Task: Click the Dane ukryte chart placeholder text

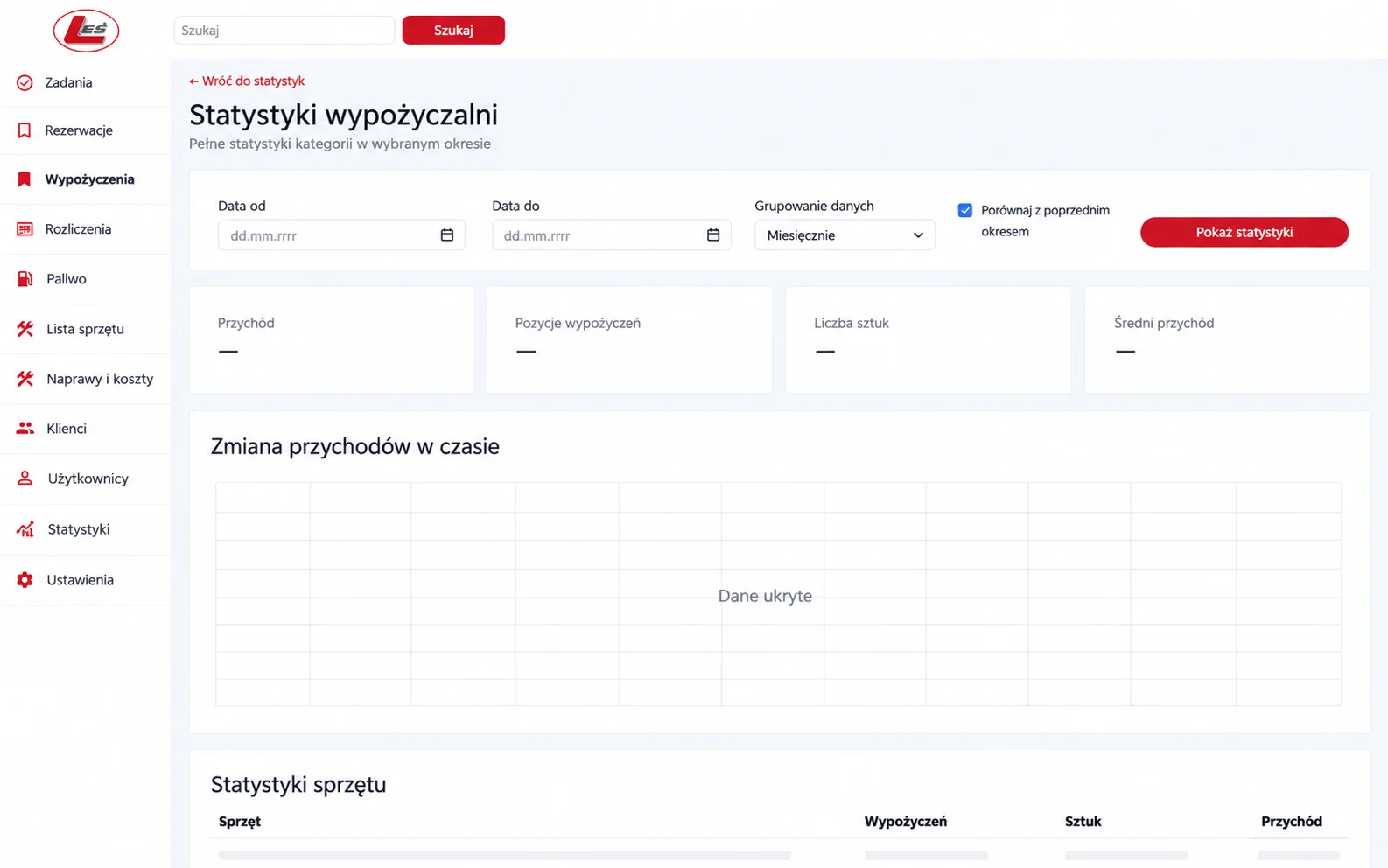Action: (765, 596)
